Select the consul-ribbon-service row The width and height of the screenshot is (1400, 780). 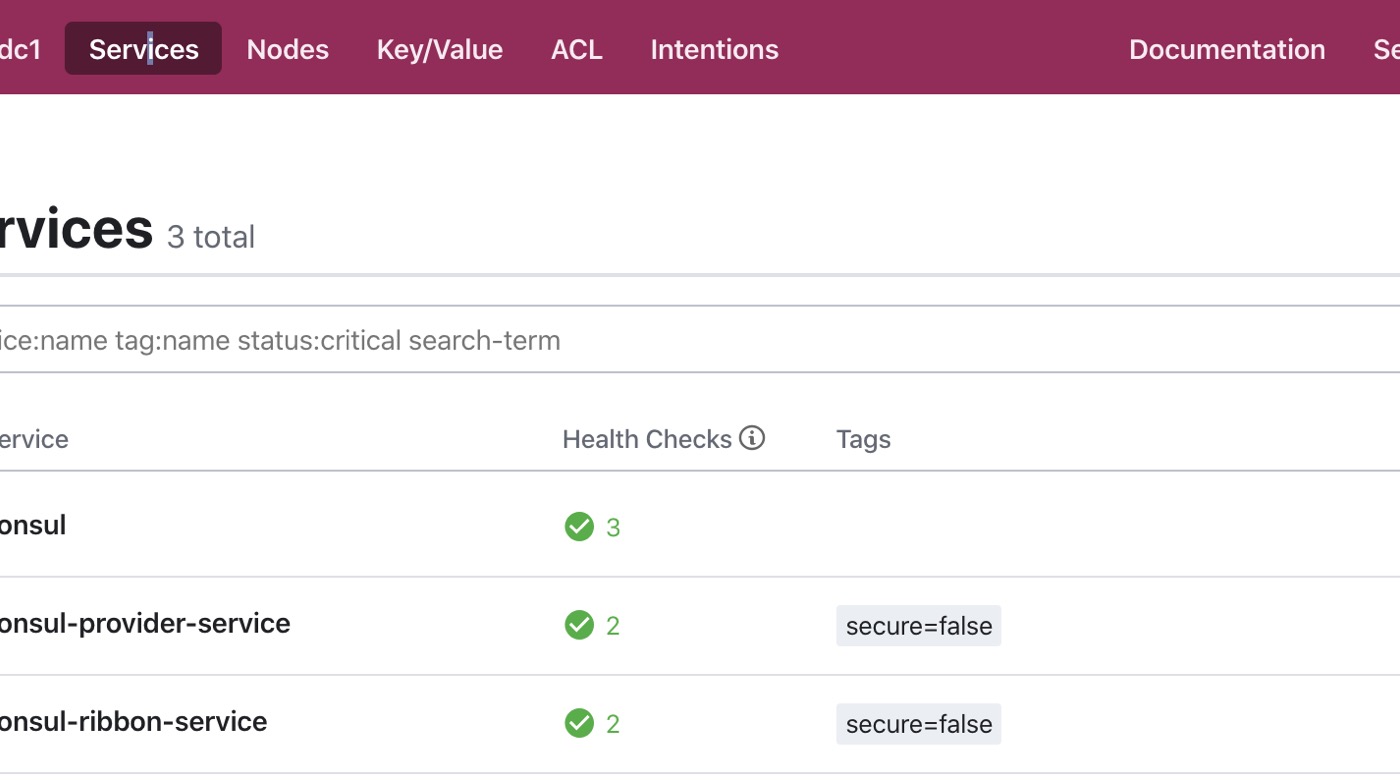coord(132,722)
